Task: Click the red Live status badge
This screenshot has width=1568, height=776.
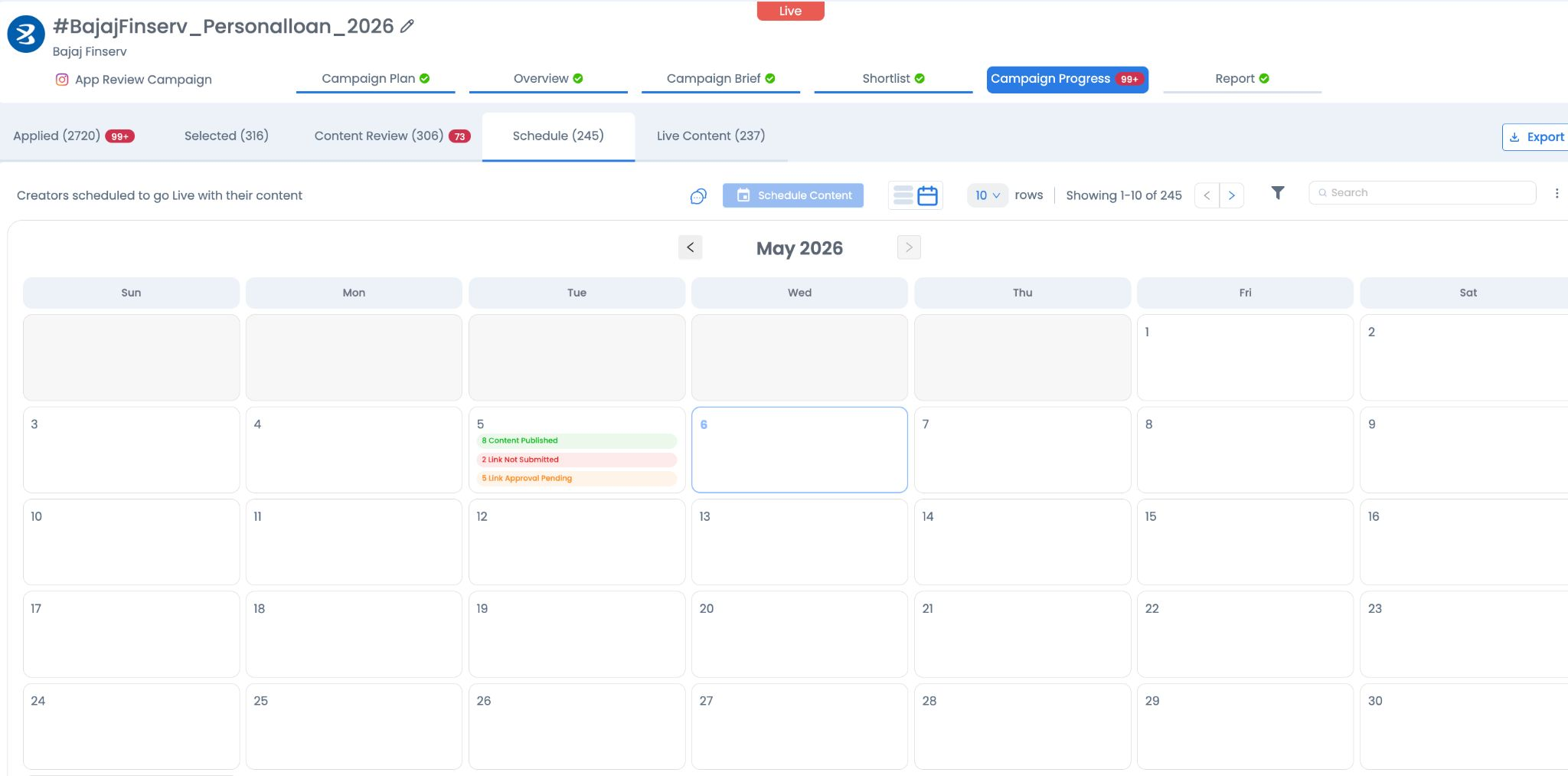Action: 790,11
